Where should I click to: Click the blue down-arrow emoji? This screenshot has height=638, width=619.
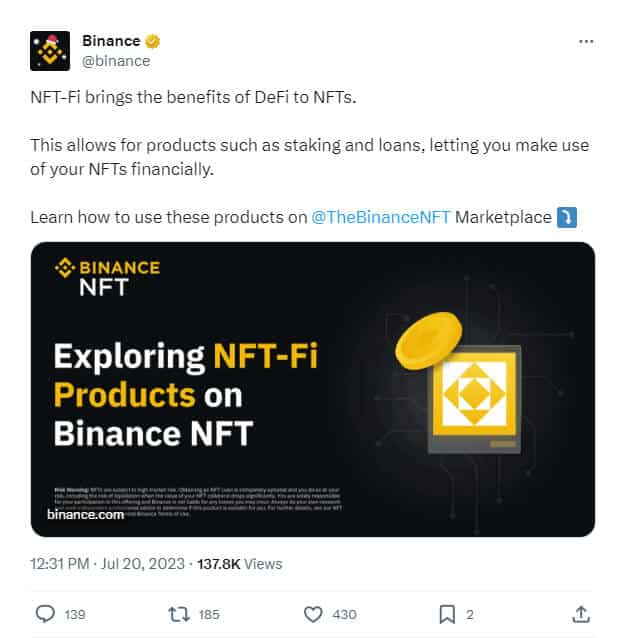[567, 217]
